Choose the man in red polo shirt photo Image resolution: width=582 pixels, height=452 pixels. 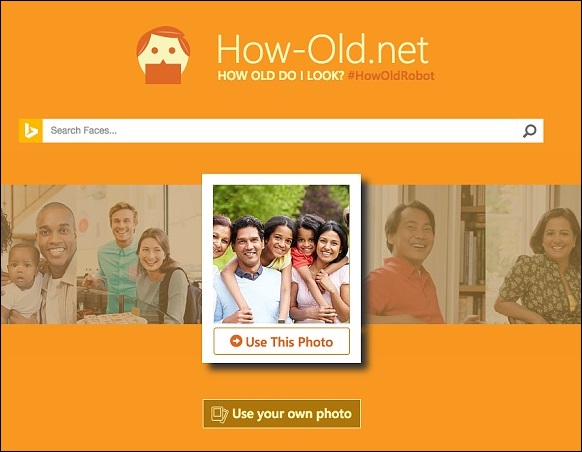coord(405,262)
